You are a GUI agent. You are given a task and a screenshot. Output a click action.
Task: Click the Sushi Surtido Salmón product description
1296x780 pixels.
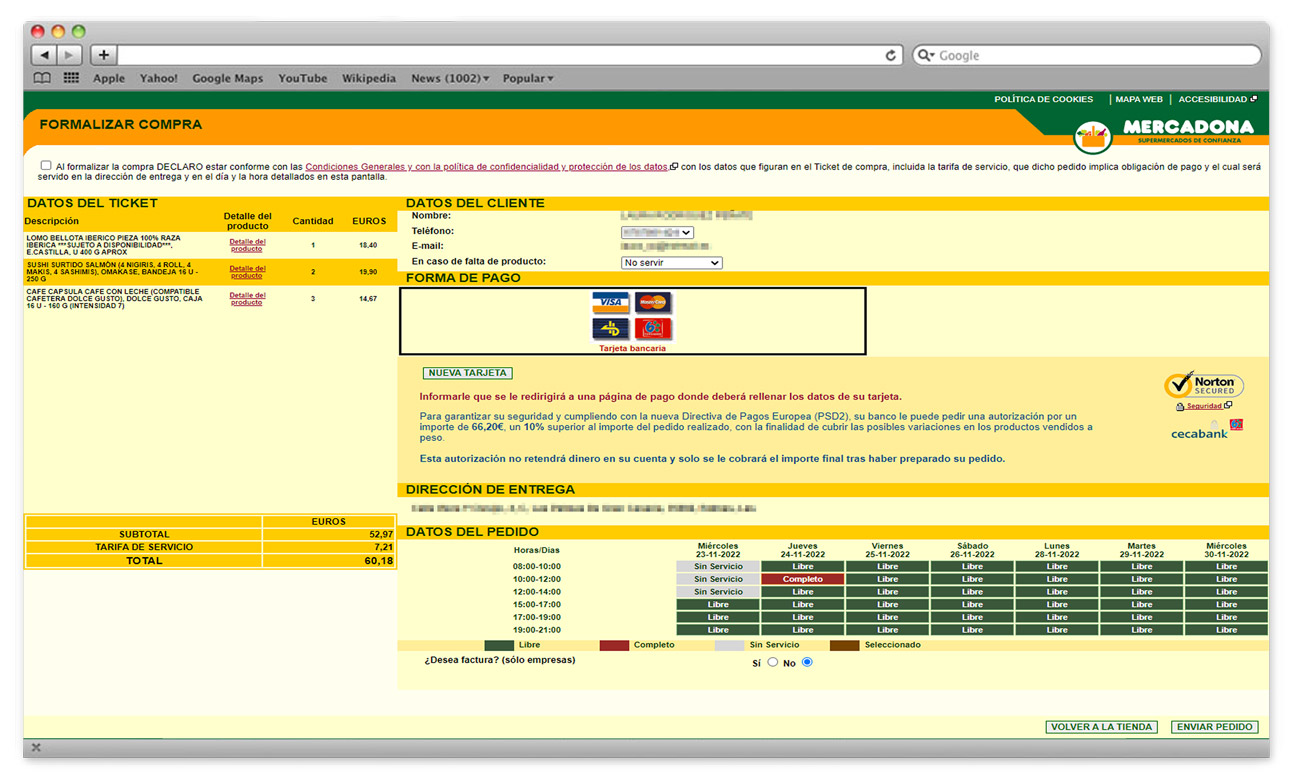tap(112, 272)
